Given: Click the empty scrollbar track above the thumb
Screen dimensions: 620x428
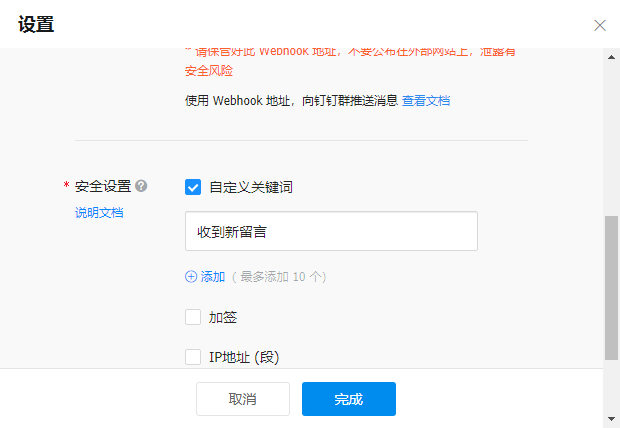Looking at the screenshot, I should (611, 138).
